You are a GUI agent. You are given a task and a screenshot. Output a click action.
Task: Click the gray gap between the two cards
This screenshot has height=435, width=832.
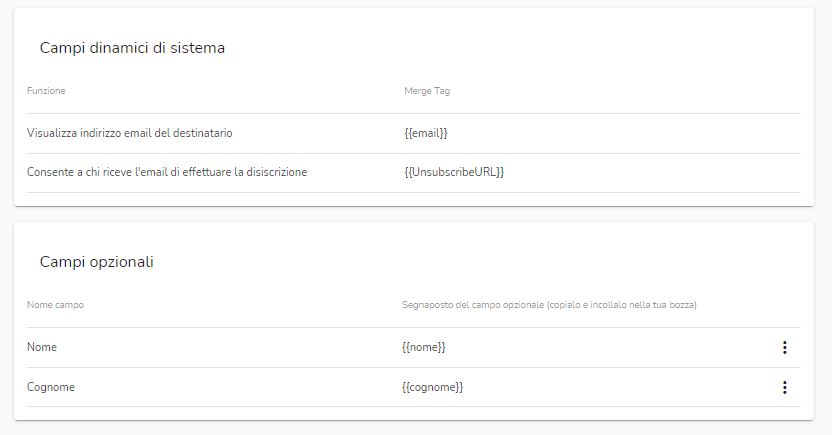coord(414,214)
